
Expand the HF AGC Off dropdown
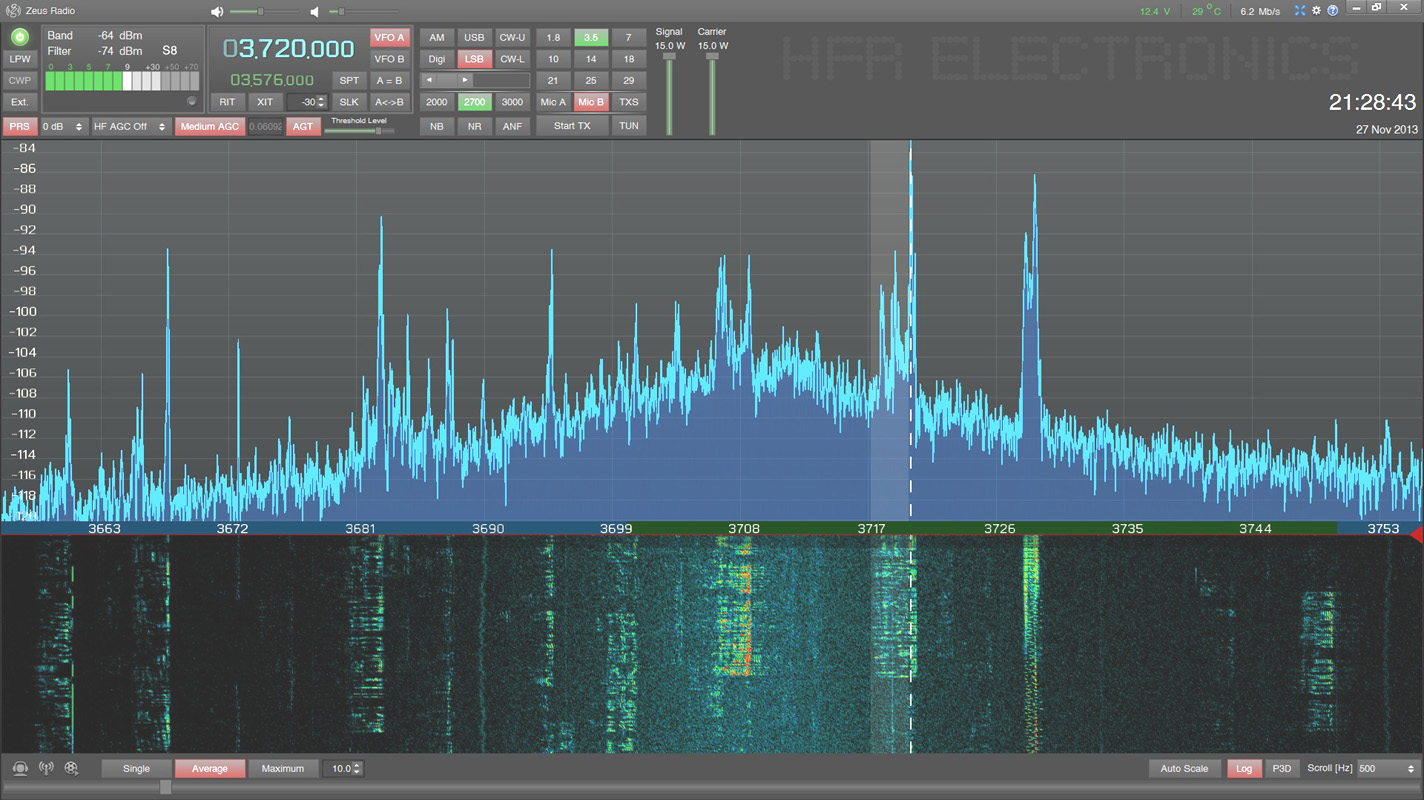pos(131,127)
